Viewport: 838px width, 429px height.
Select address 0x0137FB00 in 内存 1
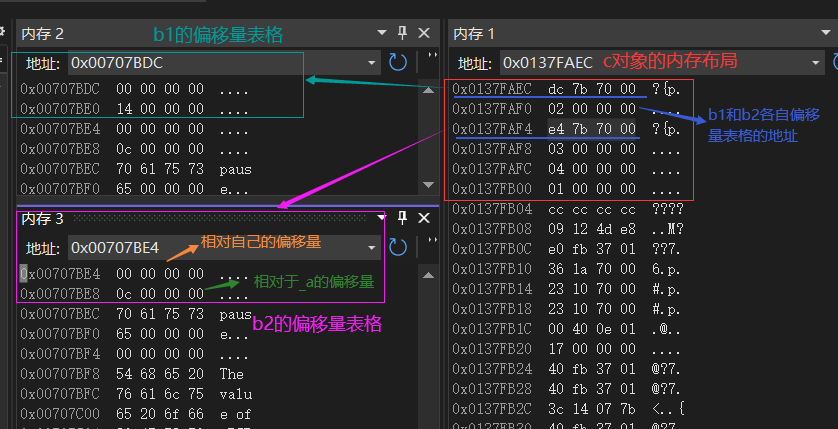click(492, 189)
